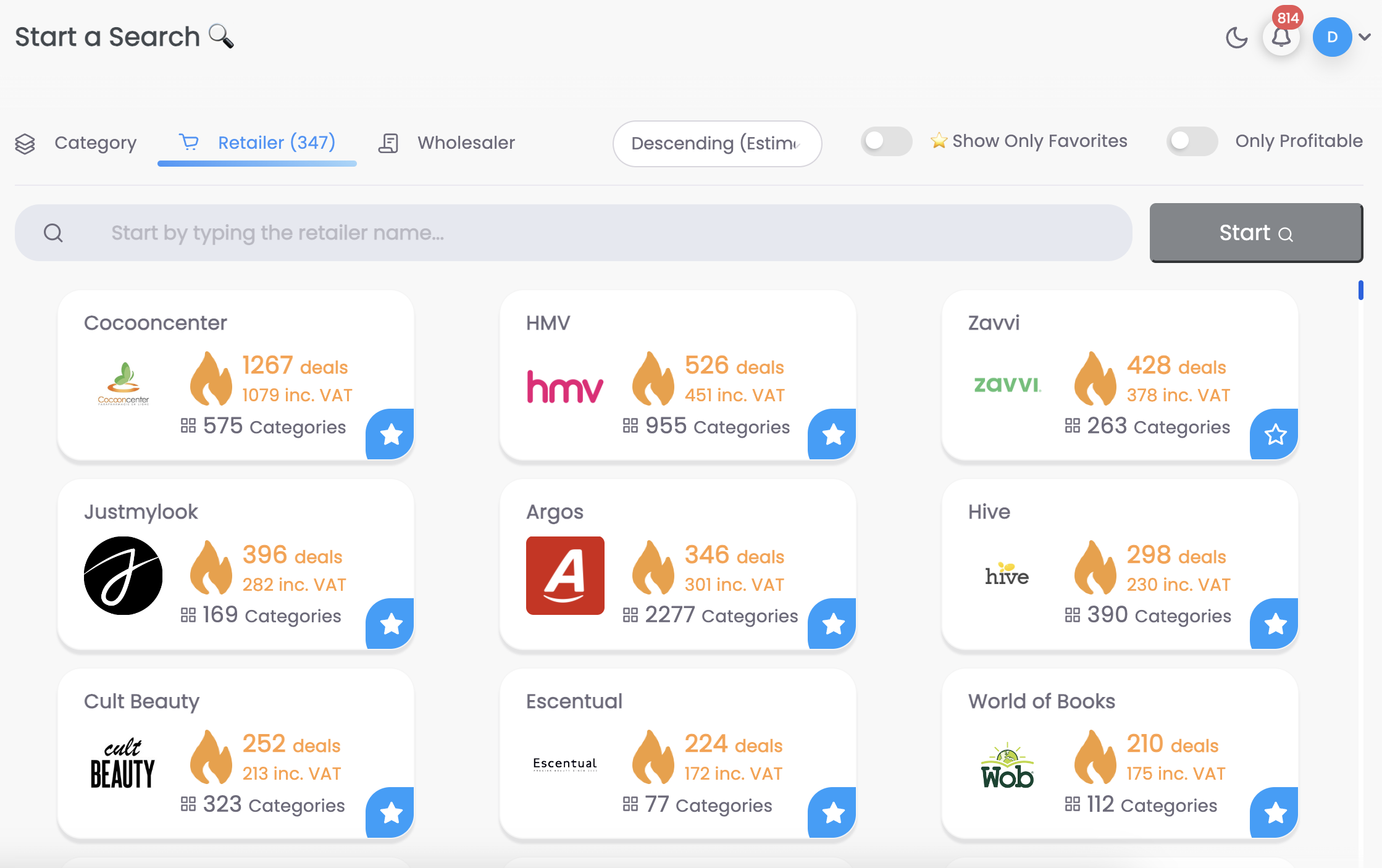Screen dimensions: 1382x868
Task: Click "390 Categories" on Hive card
Action: click(x=1159, y=615)
